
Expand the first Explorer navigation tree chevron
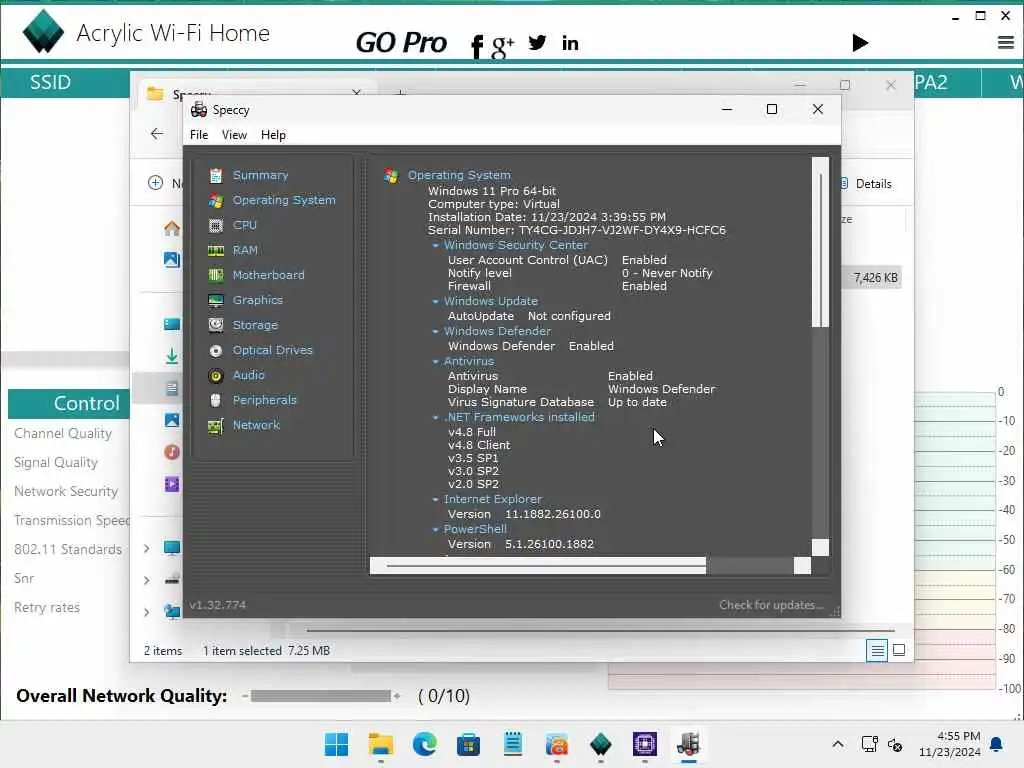pyautogui.click(x=146, y=549)
